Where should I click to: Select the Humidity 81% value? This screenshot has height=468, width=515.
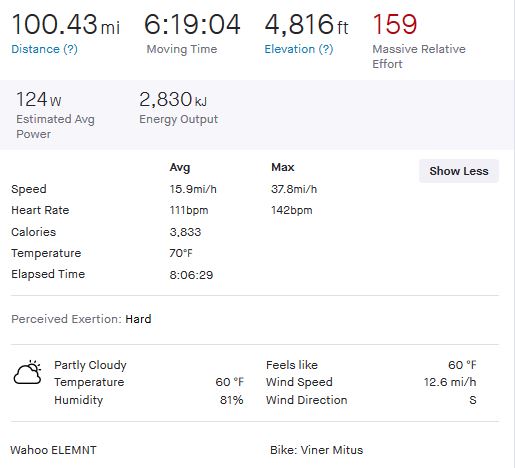[x=232, y=400]
